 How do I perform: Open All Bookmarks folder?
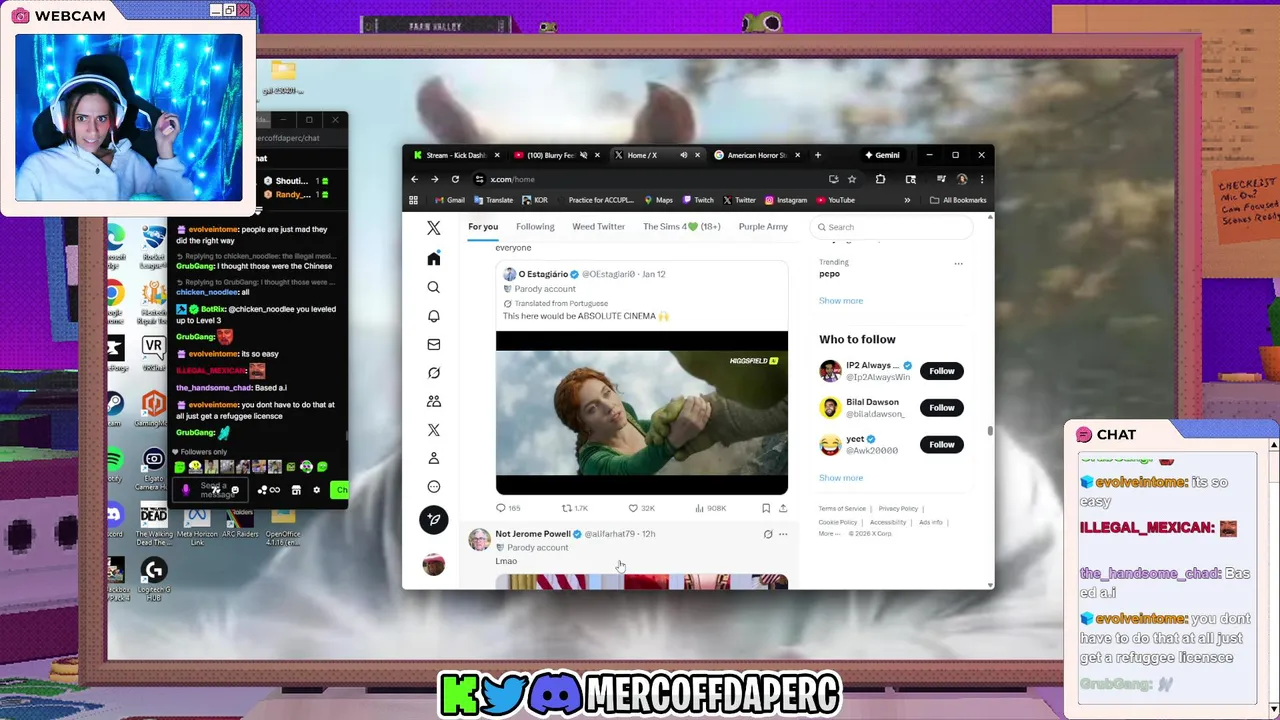(x=958, y=200)
